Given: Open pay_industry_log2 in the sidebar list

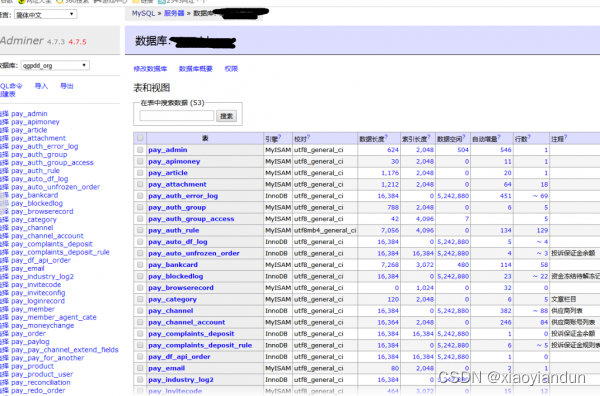Looking at the screenshot, I should coord(42,277).
